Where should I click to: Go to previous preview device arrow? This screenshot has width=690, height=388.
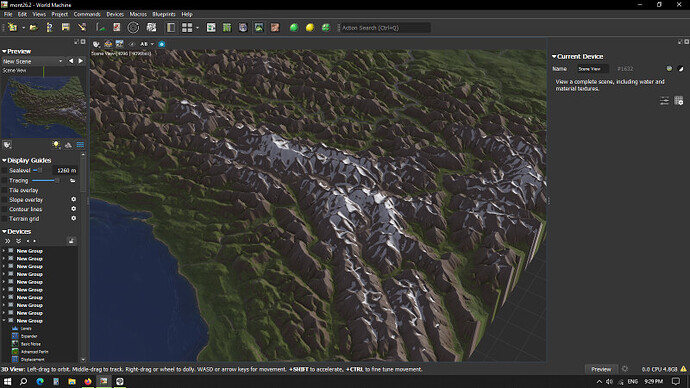click(71, 61)
